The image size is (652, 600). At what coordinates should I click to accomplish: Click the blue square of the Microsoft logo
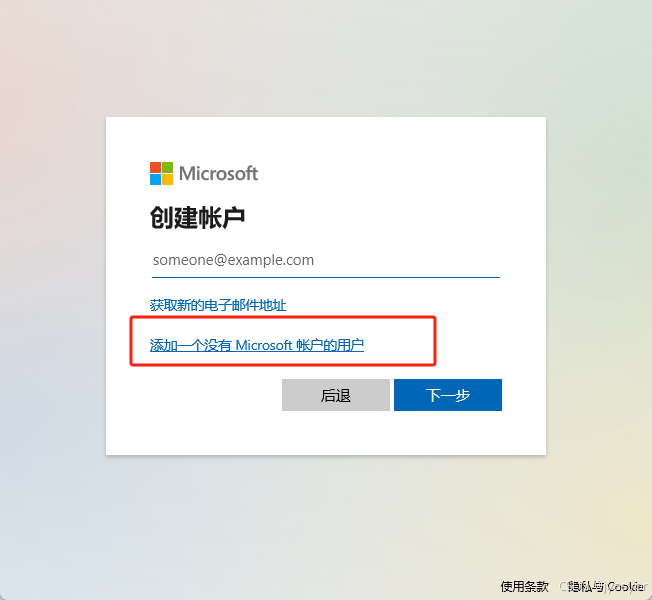point(156,180)
